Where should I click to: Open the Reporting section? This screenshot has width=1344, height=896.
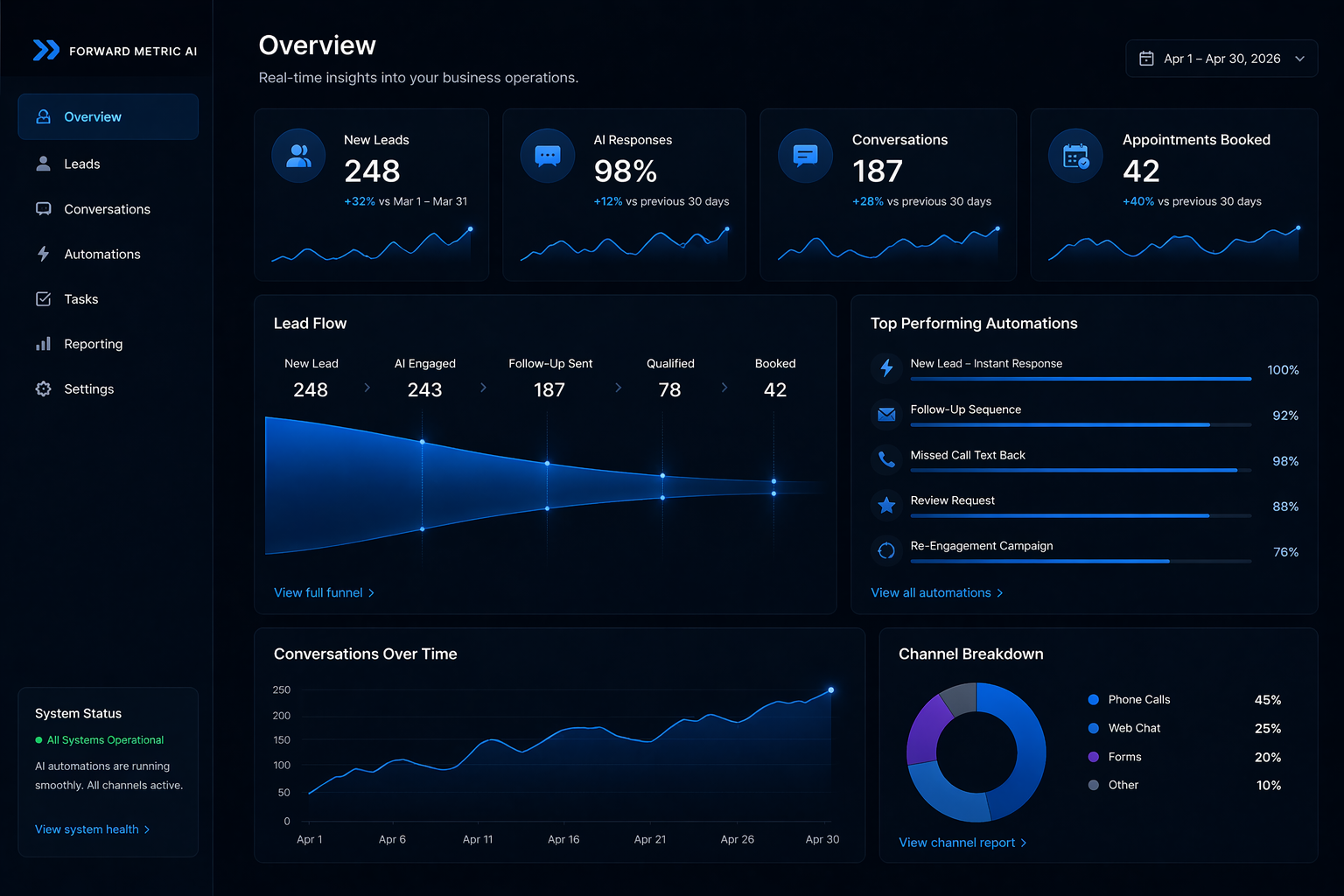[93, 344]
